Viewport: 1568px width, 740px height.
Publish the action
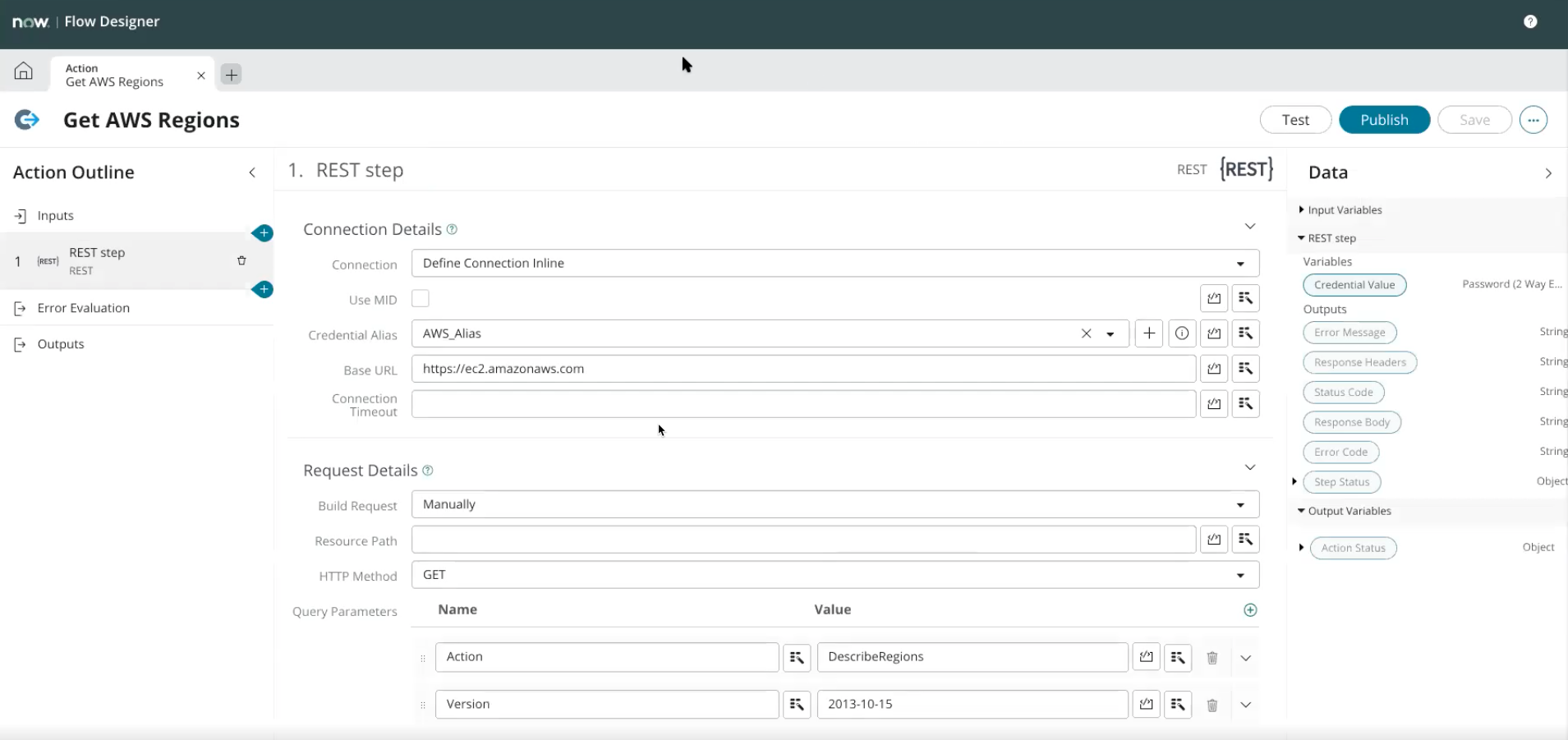(x=1384, y=120)
